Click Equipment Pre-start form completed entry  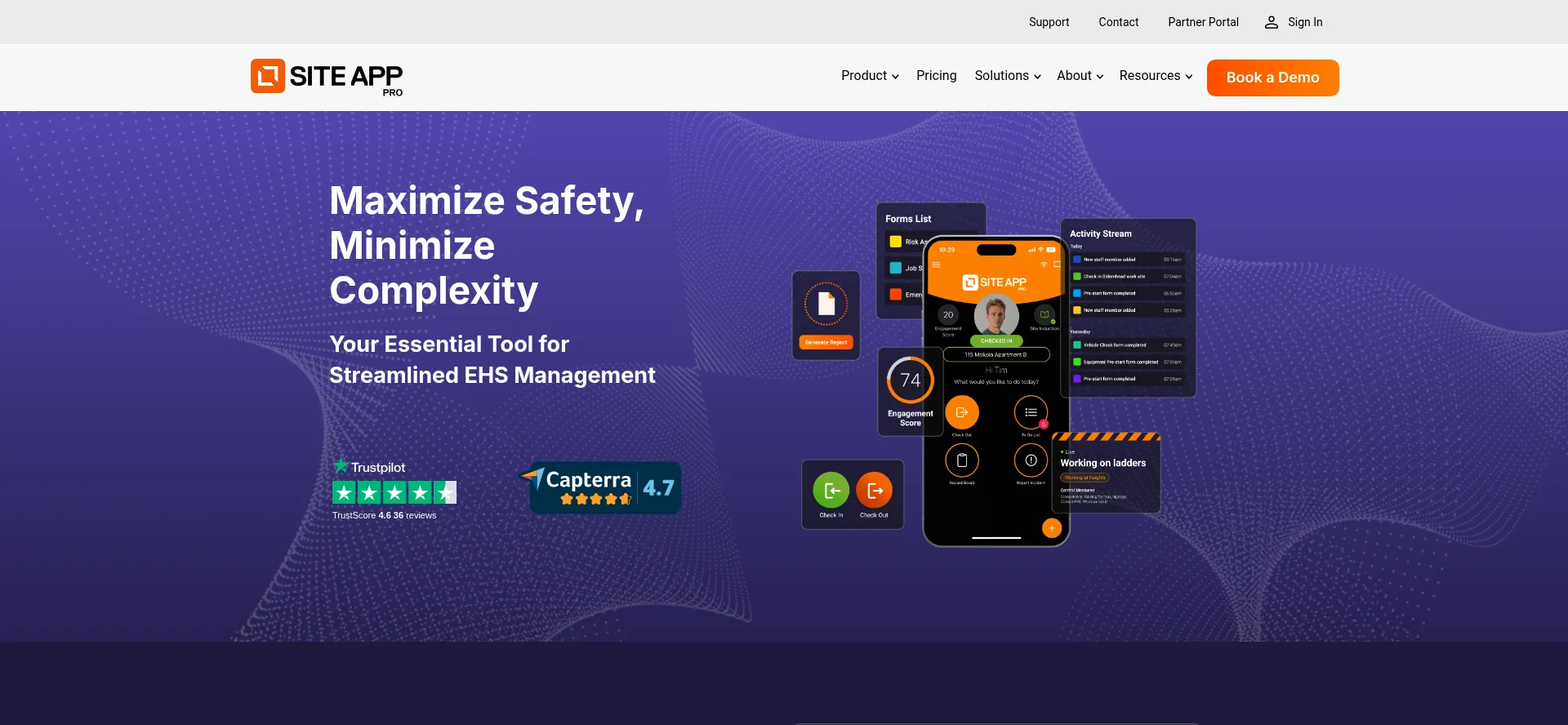[x=1127, y=362]
